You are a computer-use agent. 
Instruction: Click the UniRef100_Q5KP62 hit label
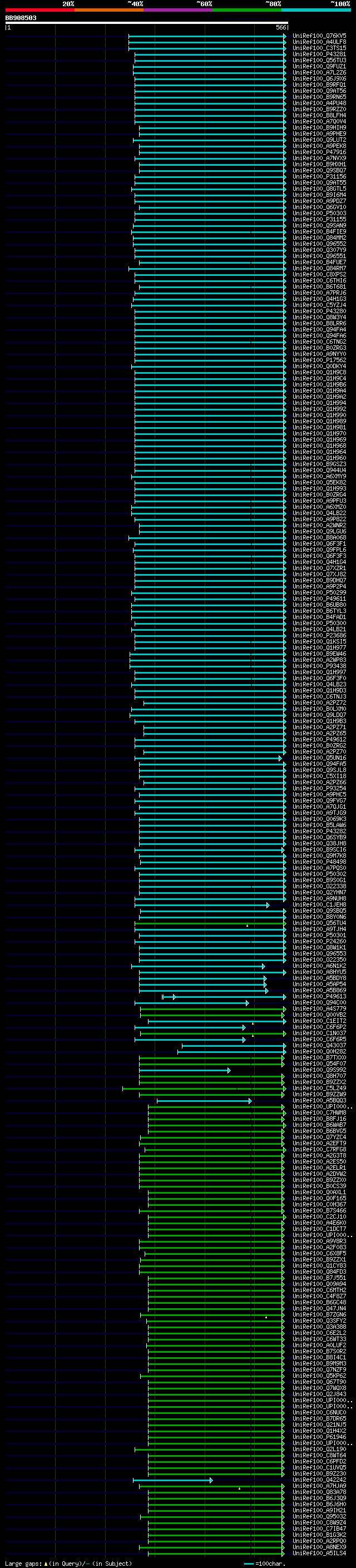(x=319, y=1376)
